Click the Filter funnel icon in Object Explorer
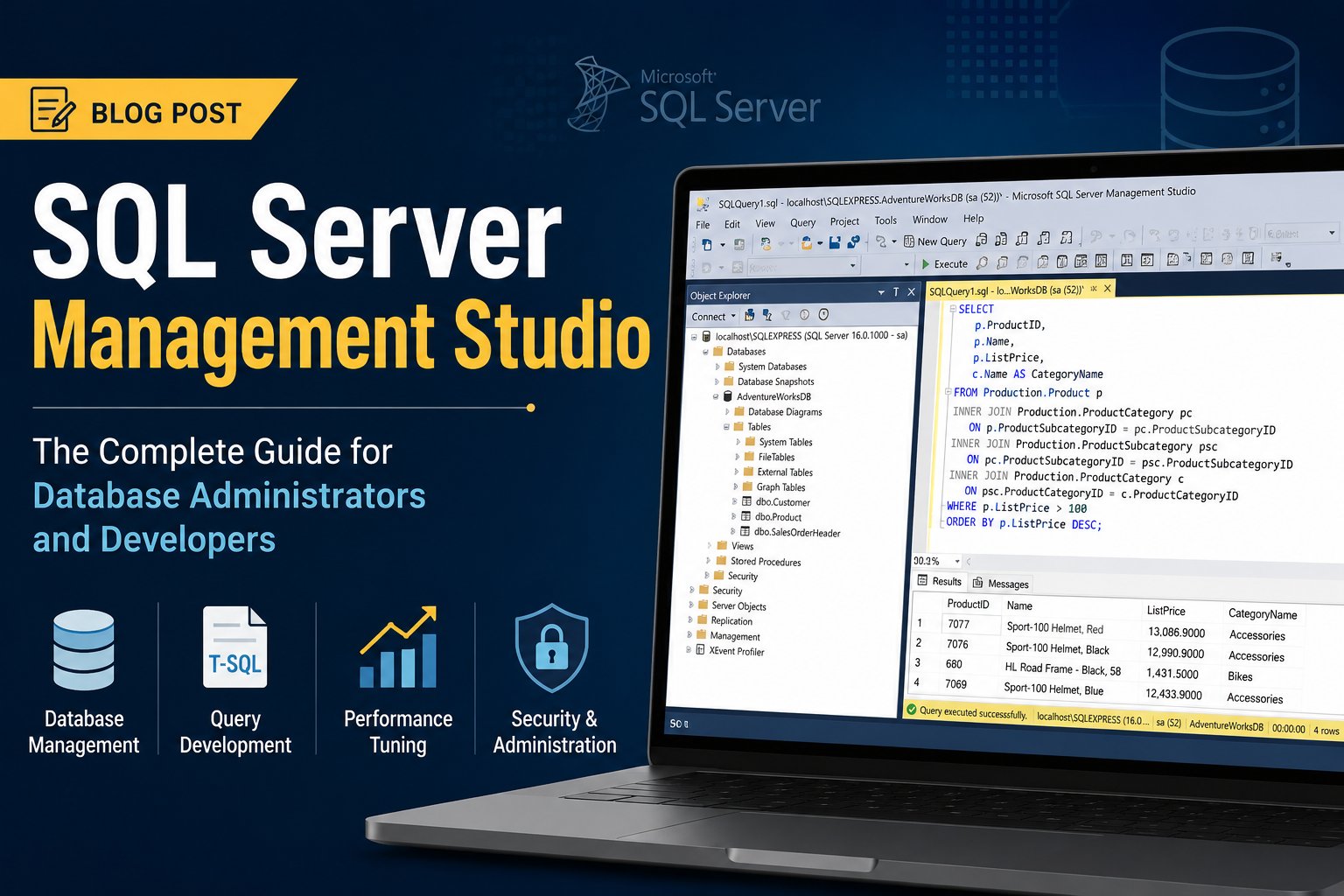Viewport: 1344px width, 896px height. (786, 315)
